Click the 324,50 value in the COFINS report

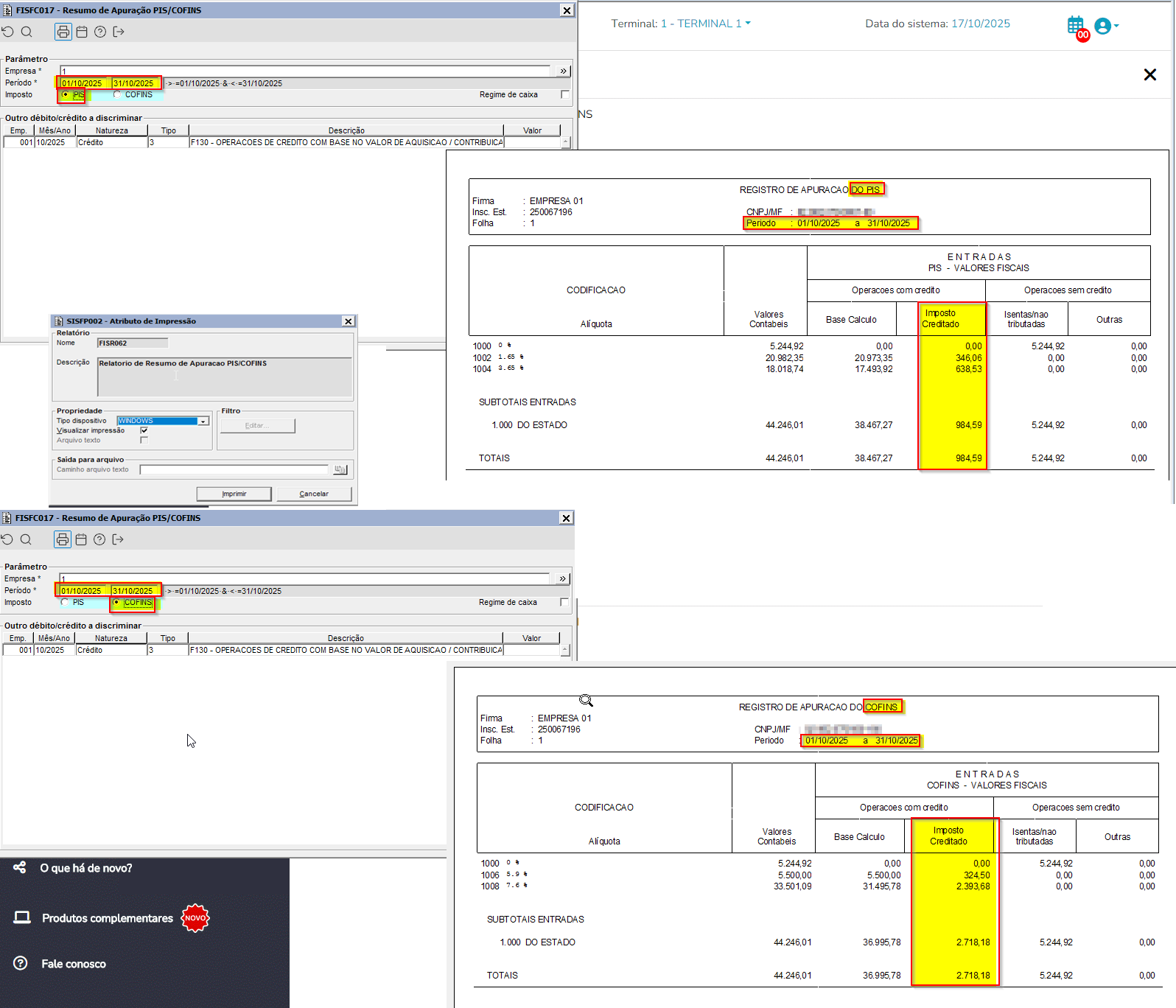tap(977, 875)
